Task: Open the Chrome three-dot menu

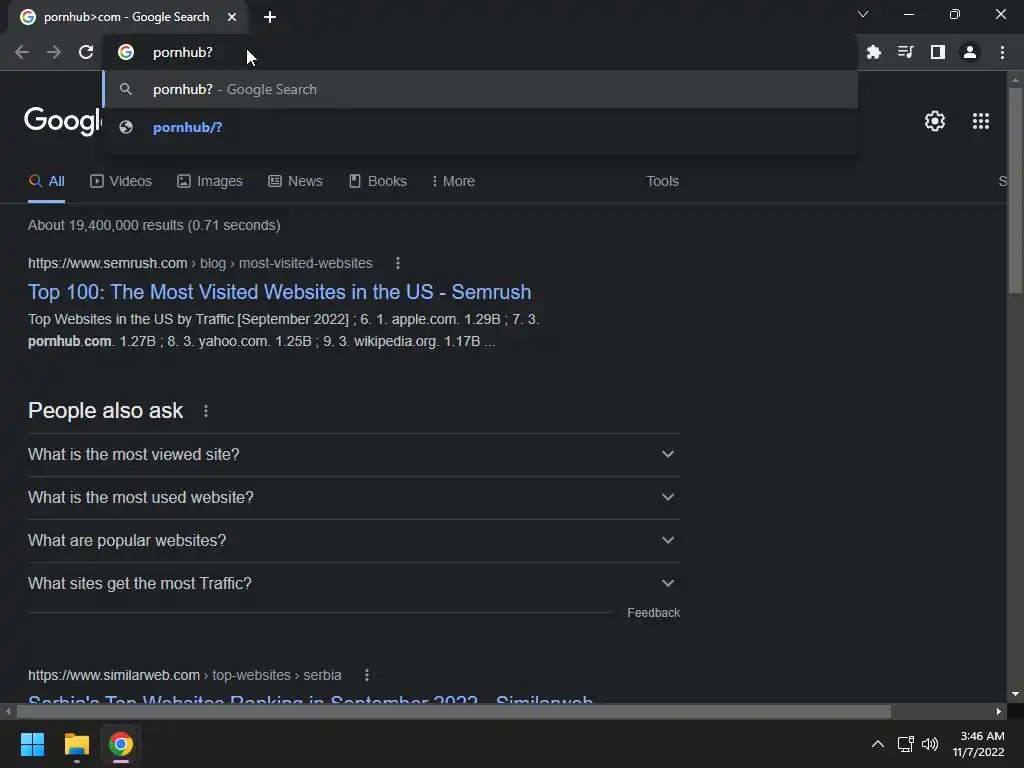Action: tap(1002, 52)
